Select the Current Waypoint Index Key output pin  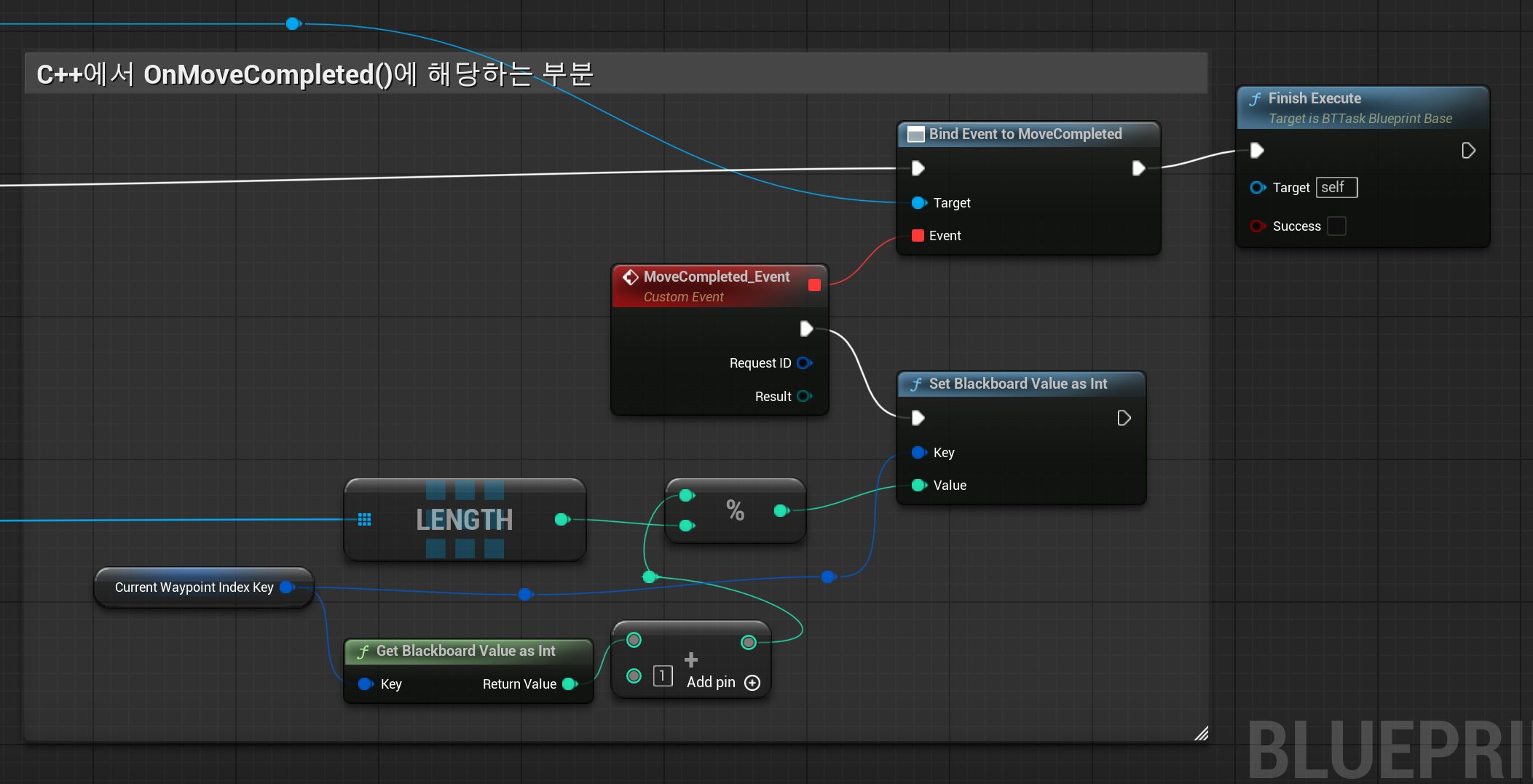[287, 587]
